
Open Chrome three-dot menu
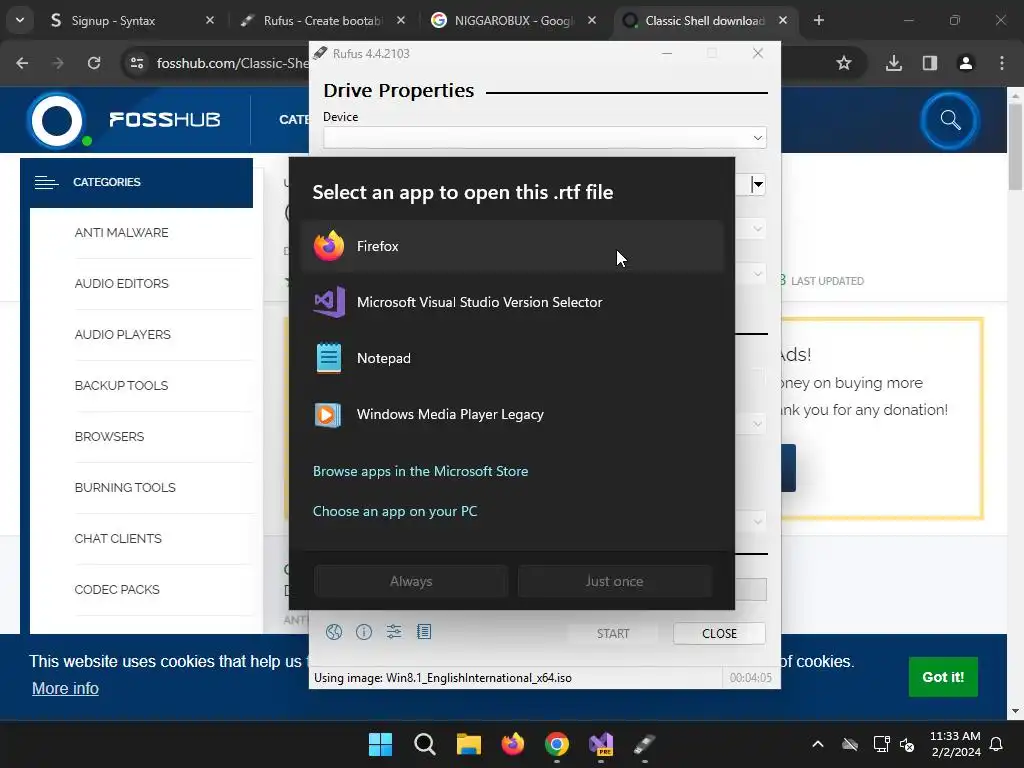[x=1002, y=63]
